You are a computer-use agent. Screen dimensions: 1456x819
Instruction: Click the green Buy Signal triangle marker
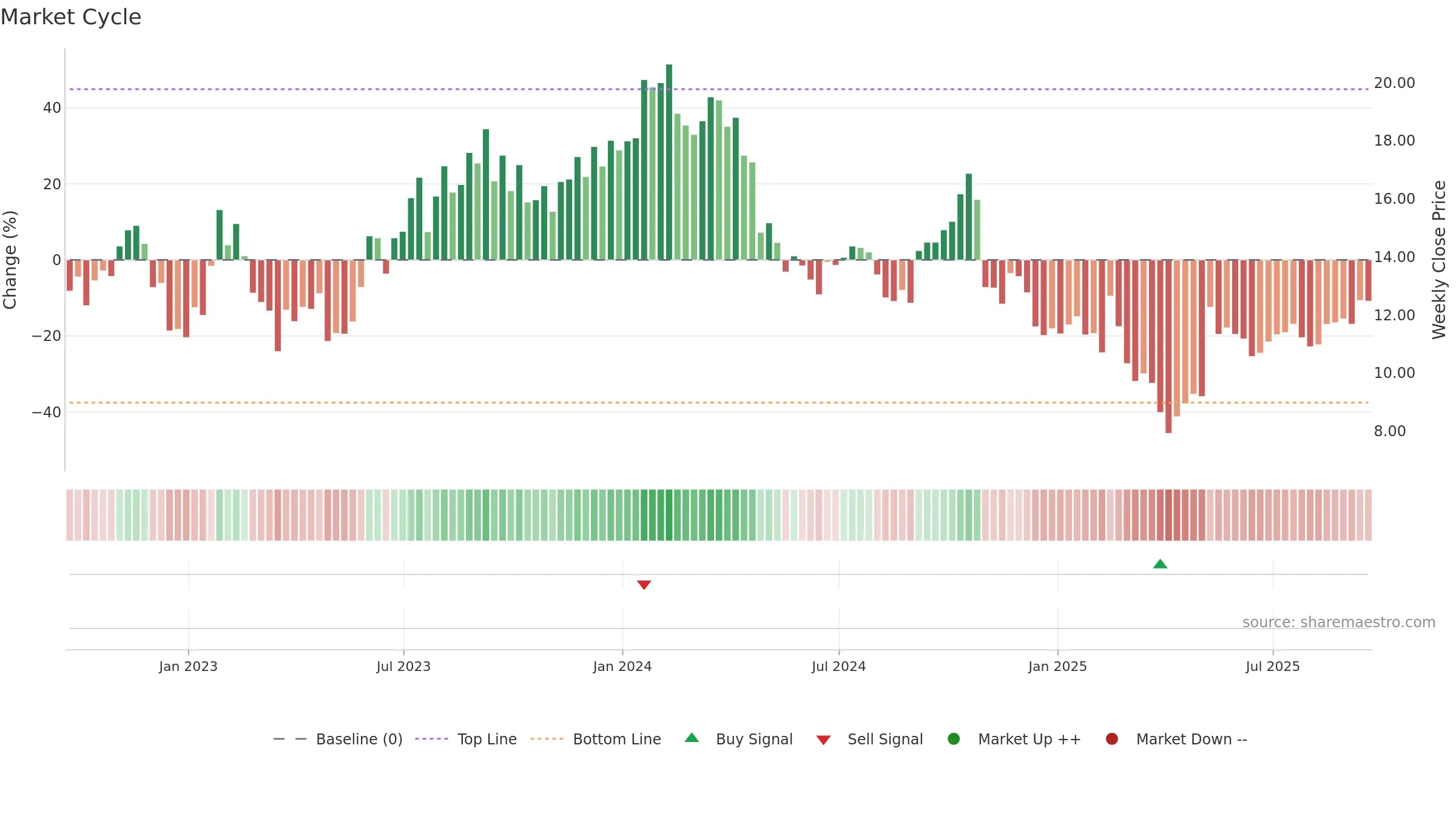(1160, 564)
